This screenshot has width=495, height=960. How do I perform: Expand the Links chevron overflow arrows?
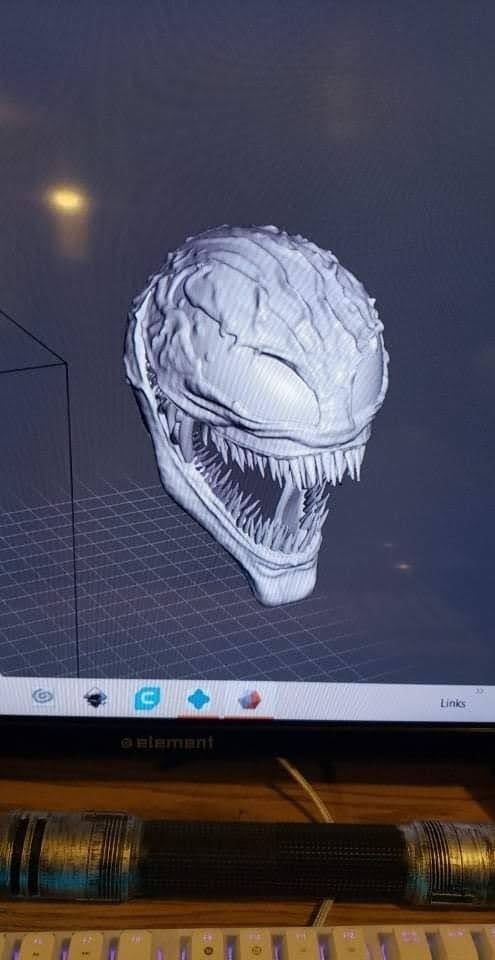pos(480,690)
